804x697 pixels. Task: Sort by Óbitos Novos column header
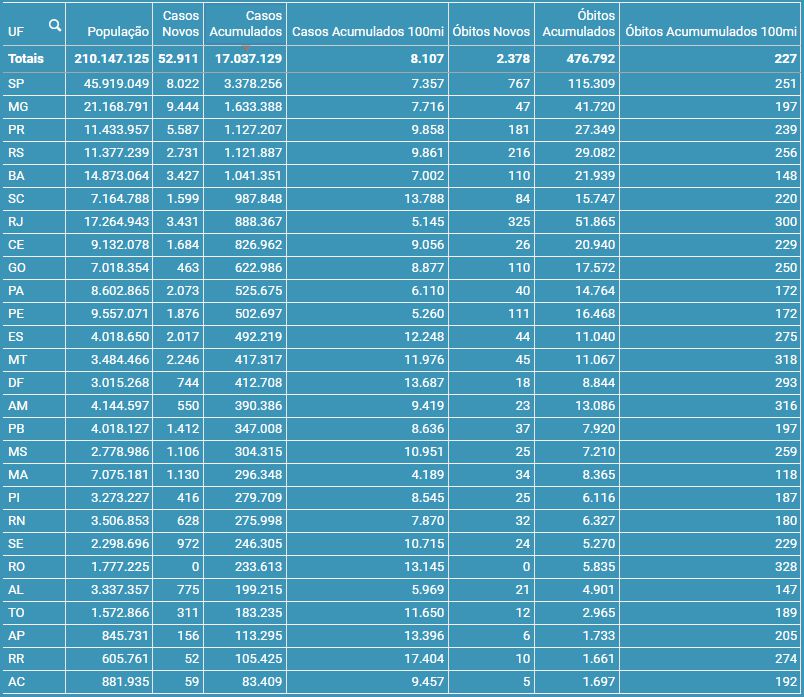coord(491,32)
